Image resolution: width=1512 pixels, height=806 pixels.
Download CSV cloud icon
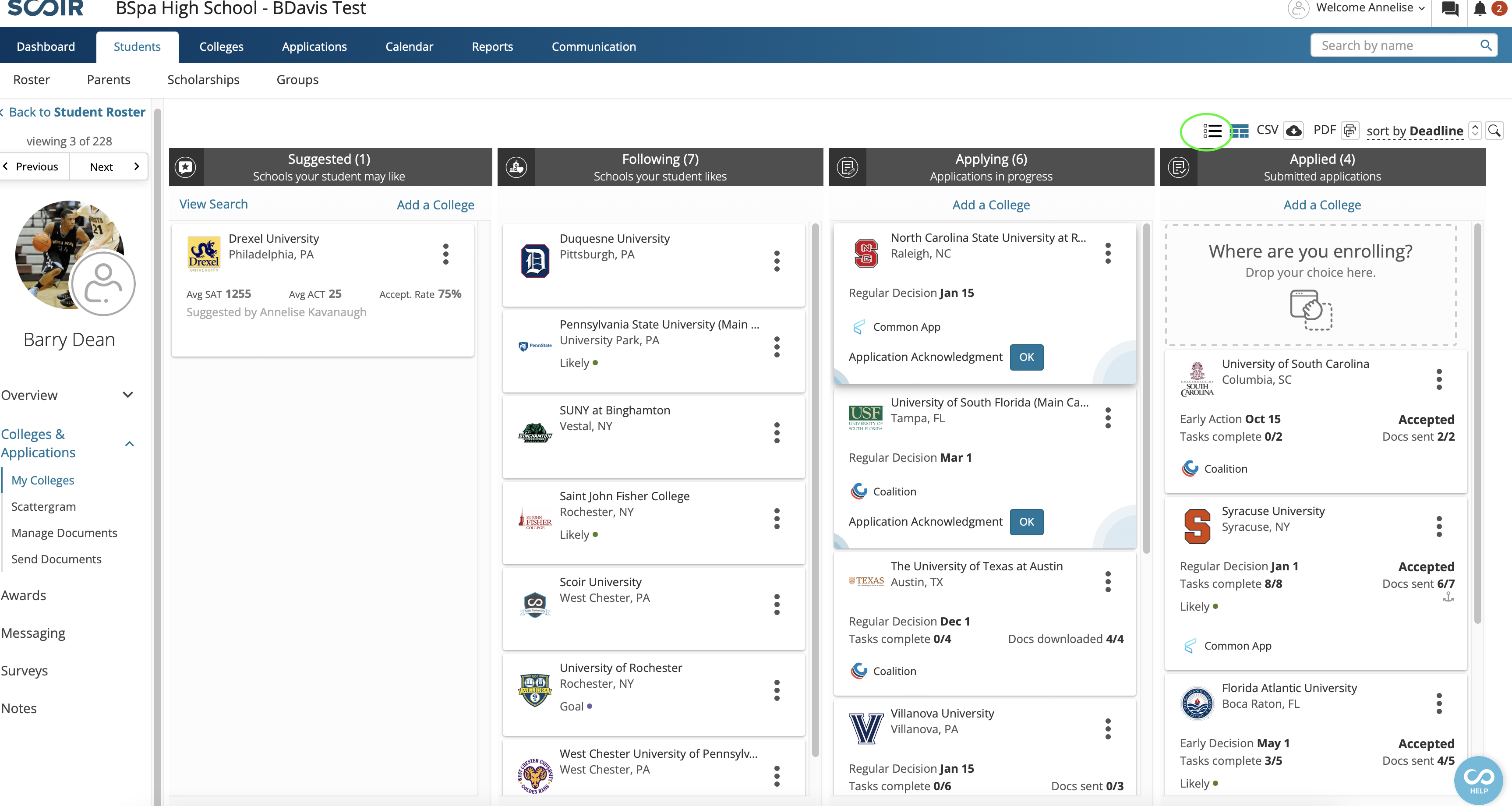tap(1293, 131)
